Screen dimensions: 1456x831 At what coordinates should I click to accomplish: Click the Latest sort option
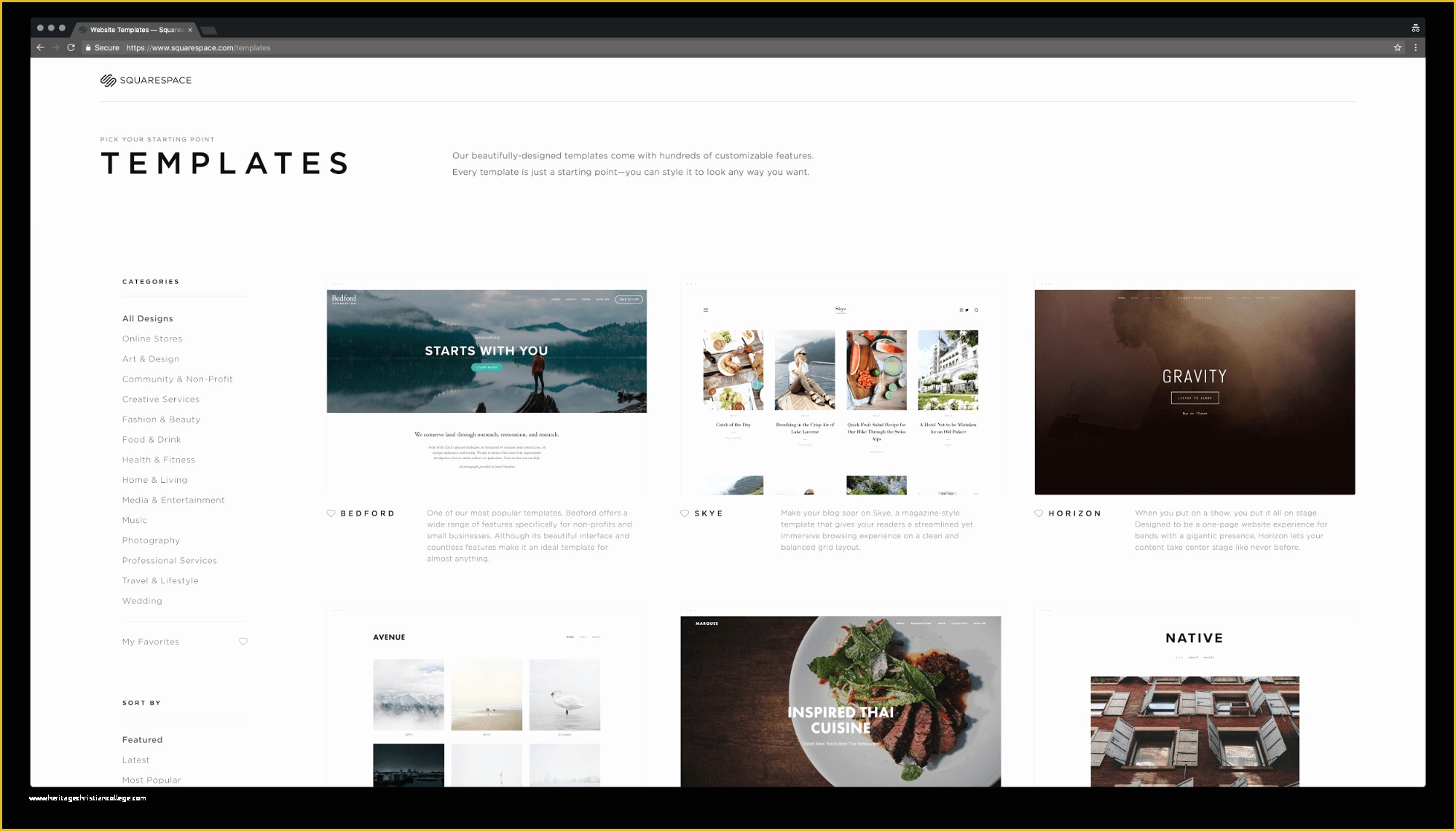pos(136,760)
